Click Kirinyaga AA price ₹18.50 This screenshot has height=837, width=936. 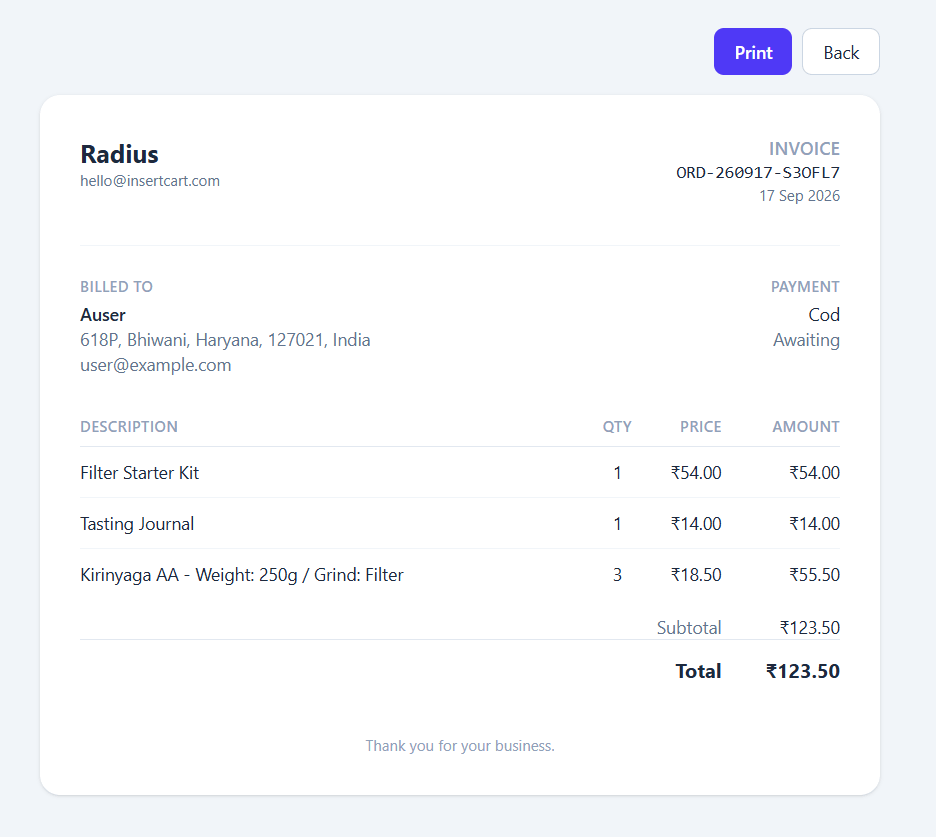[x=696, y=575]
